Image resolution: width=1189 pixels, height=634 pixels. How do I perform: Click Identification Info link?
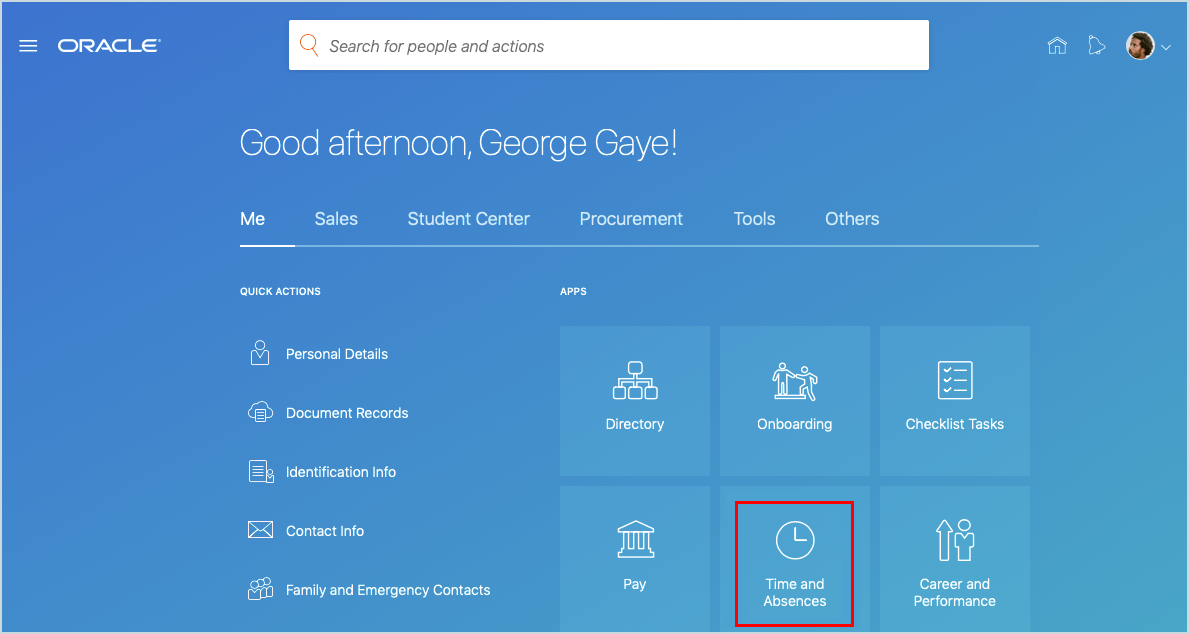[x=340, y=472]
